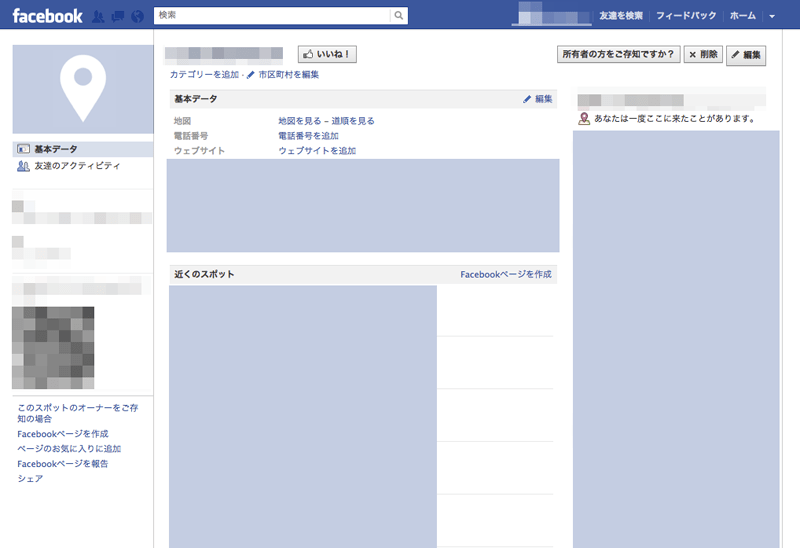Click 市区町村を編集 link
The width and height of the screenshot is (800, 548).
click(x=288, y=74)
